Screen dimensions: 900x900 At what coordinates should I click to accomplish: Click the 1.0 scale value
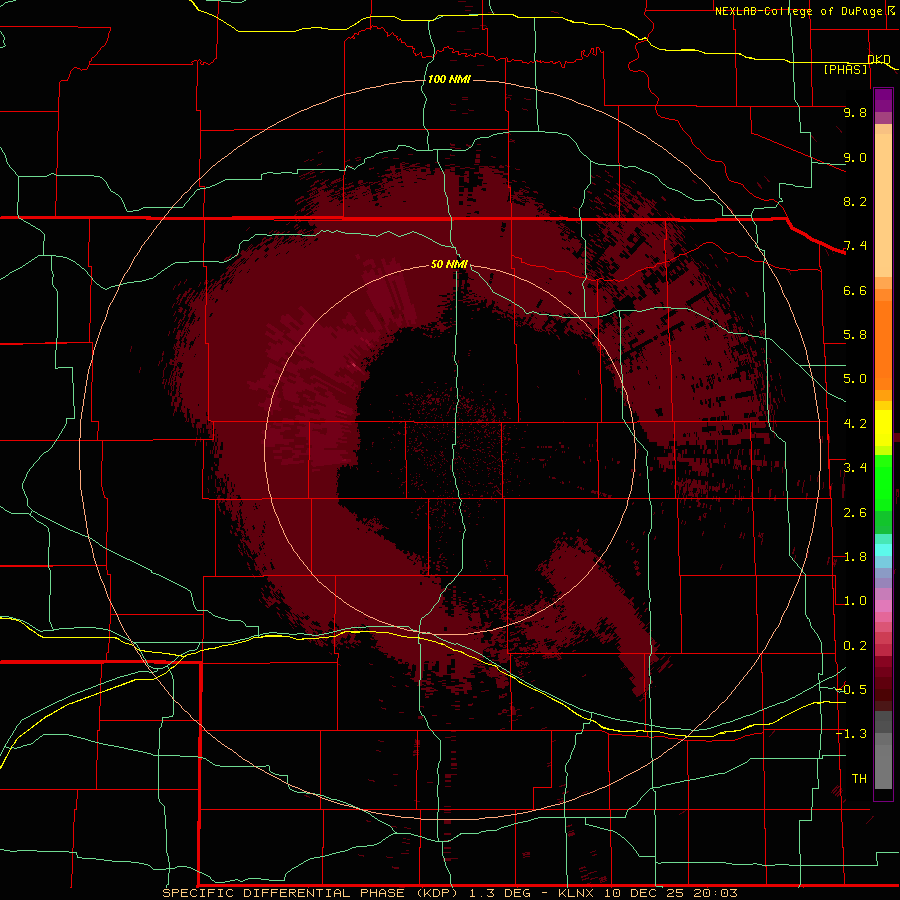[855, 601]
